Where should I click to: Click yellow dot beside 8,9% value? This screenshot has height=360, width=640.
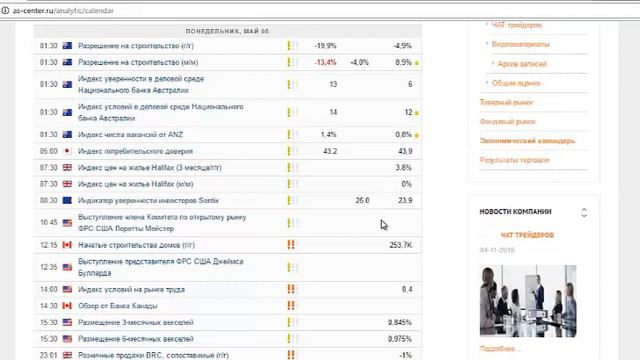click(417, 63)
